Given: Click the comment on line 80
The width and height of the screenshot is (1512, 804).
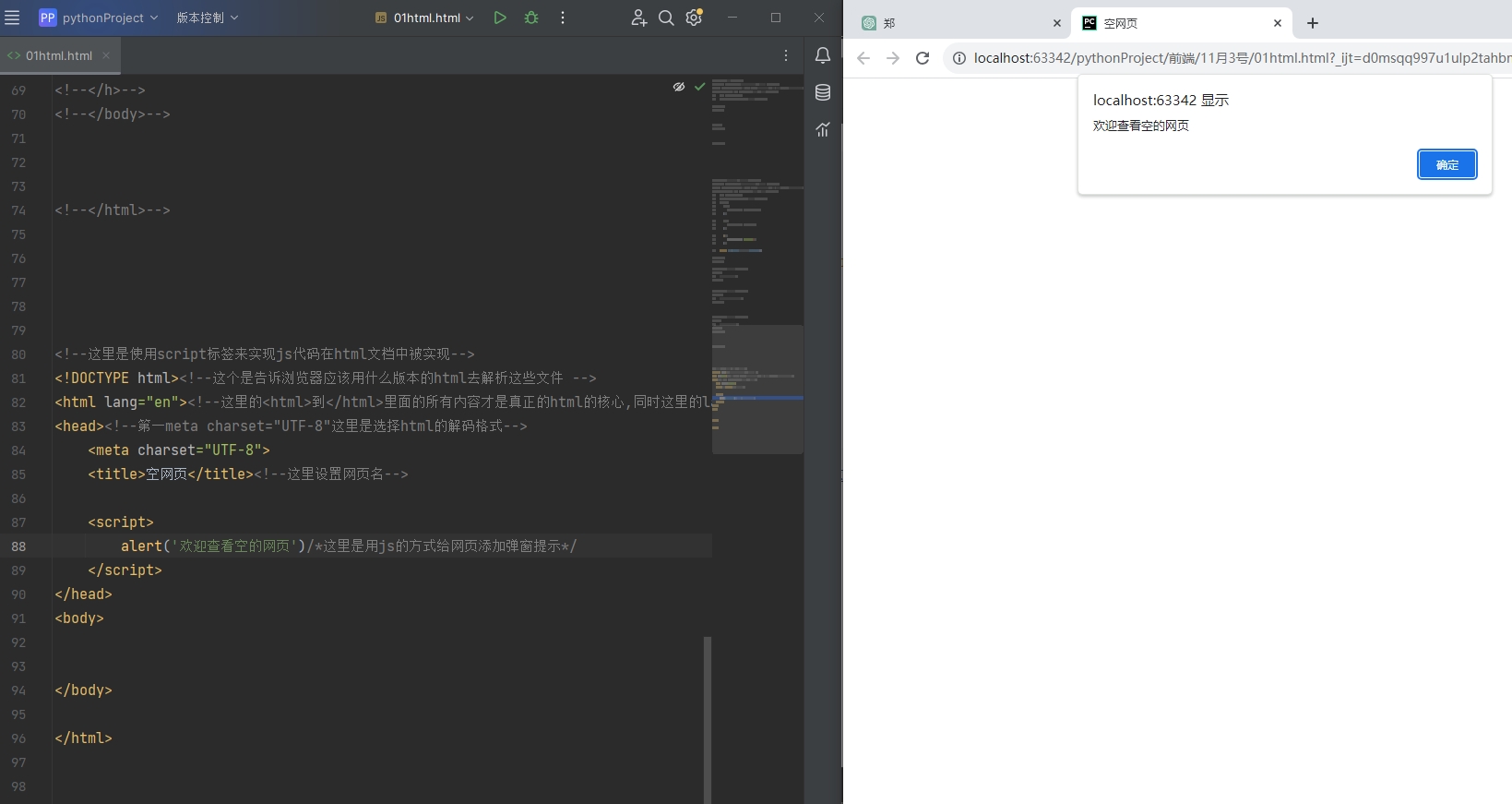Looking at the screenshot, I should pos(265,354).
